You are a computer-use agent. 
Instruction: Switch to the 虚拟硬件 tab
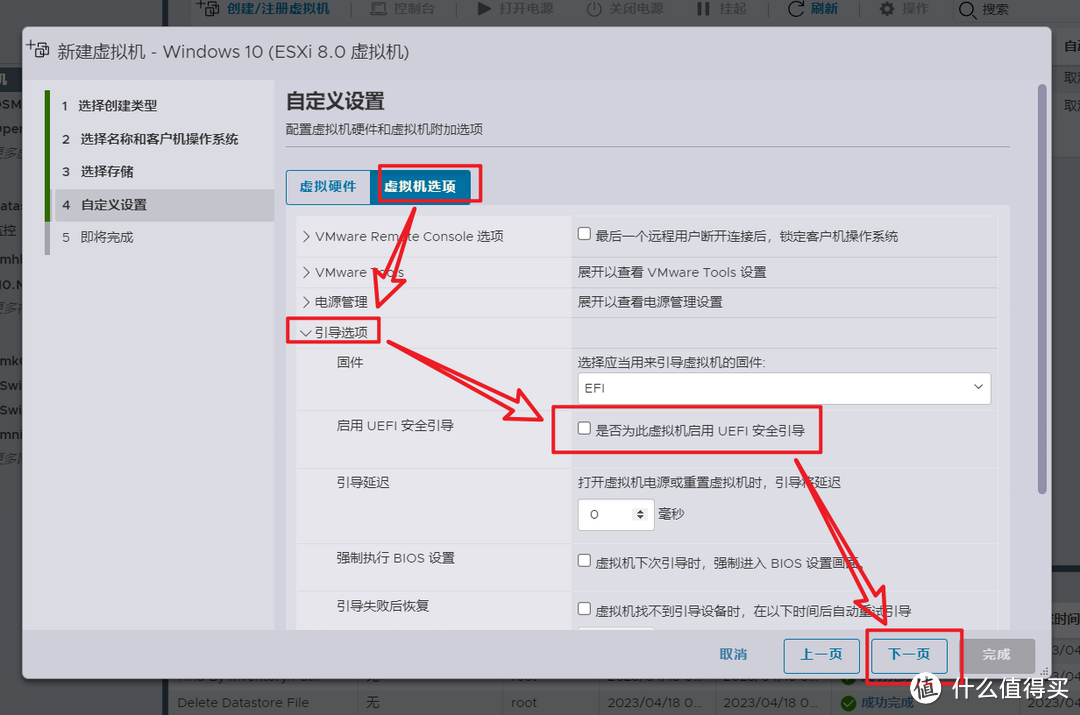coord(329,186)
